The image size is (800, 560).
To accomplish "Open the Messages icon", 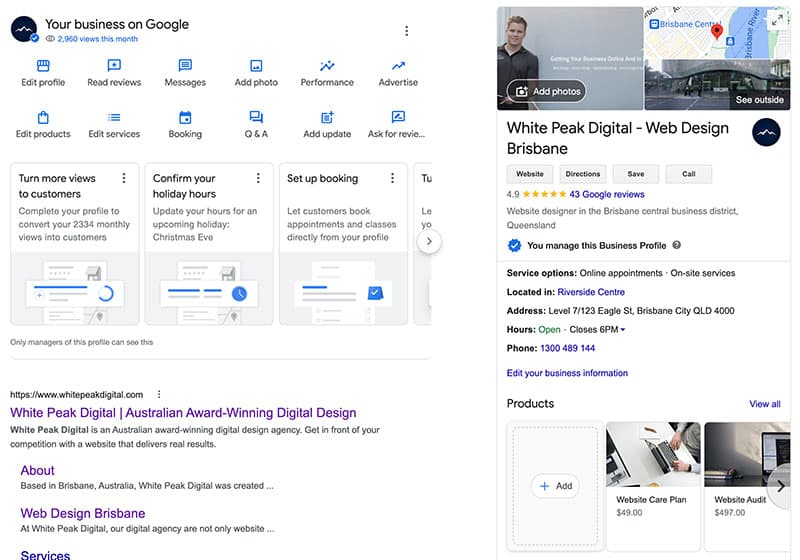I will [x=185, y=65].
